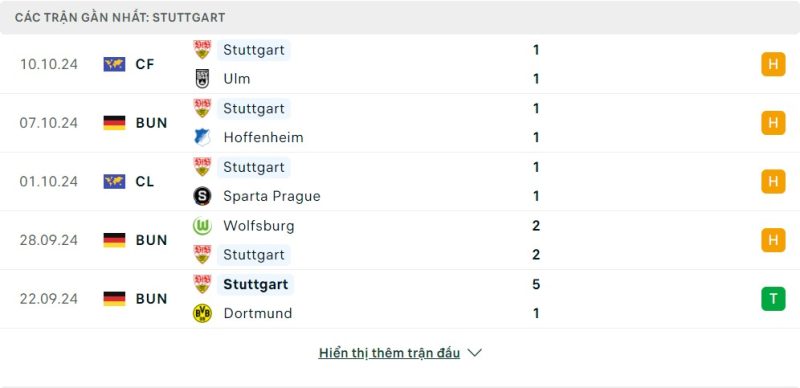Select the Hoffenheim team name
The image size is (800, 388).
click(x=263, y=137)
